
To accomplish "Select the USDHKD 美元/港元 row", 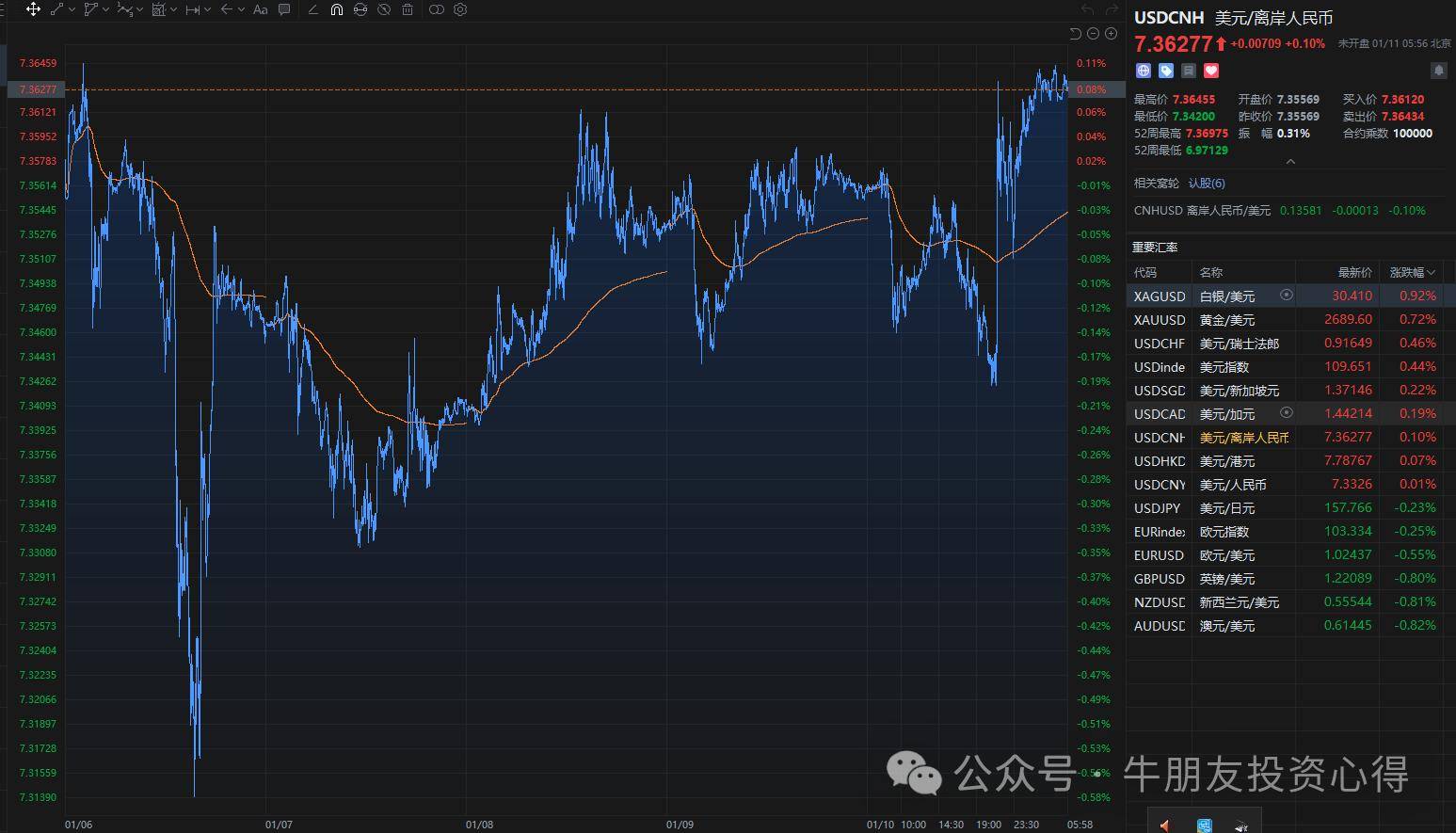I will pyautogui.click(x=1290, y=461).
